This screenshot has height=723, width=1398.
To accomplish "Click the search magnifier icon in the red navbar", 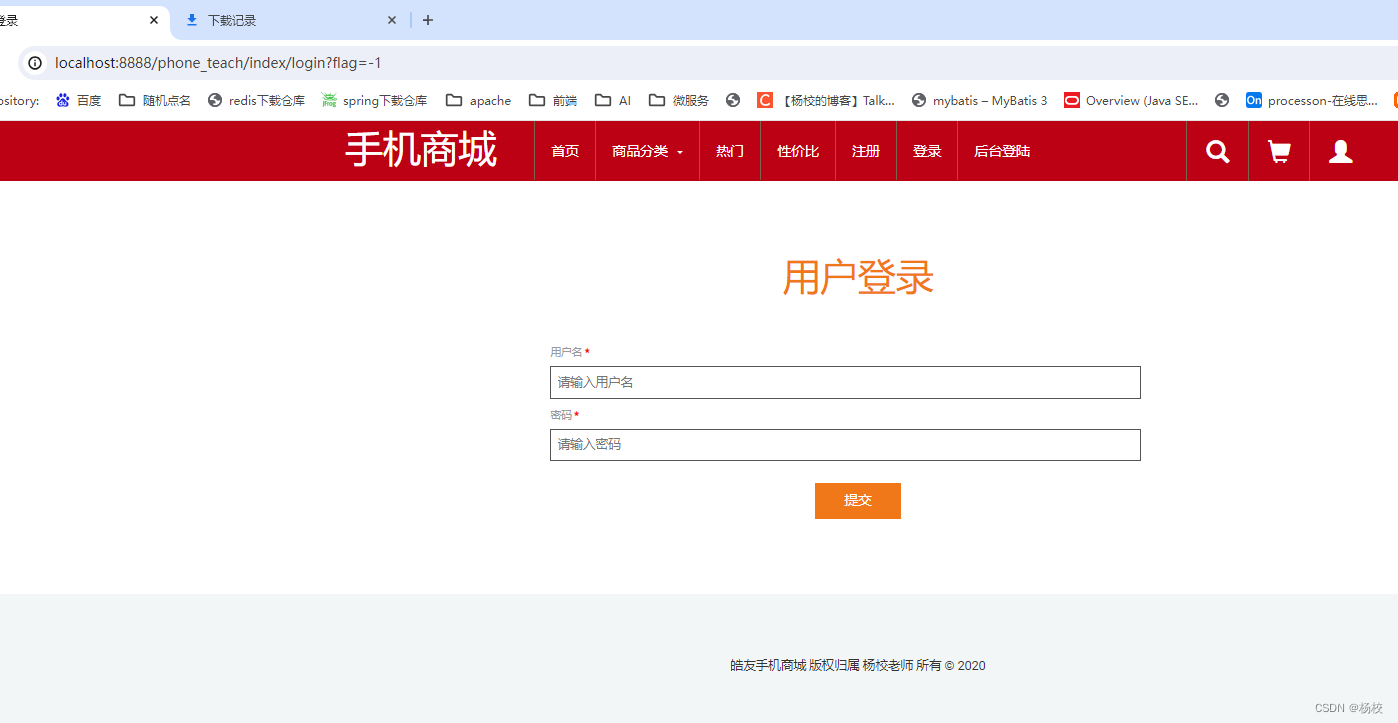I will point(1217,151).
